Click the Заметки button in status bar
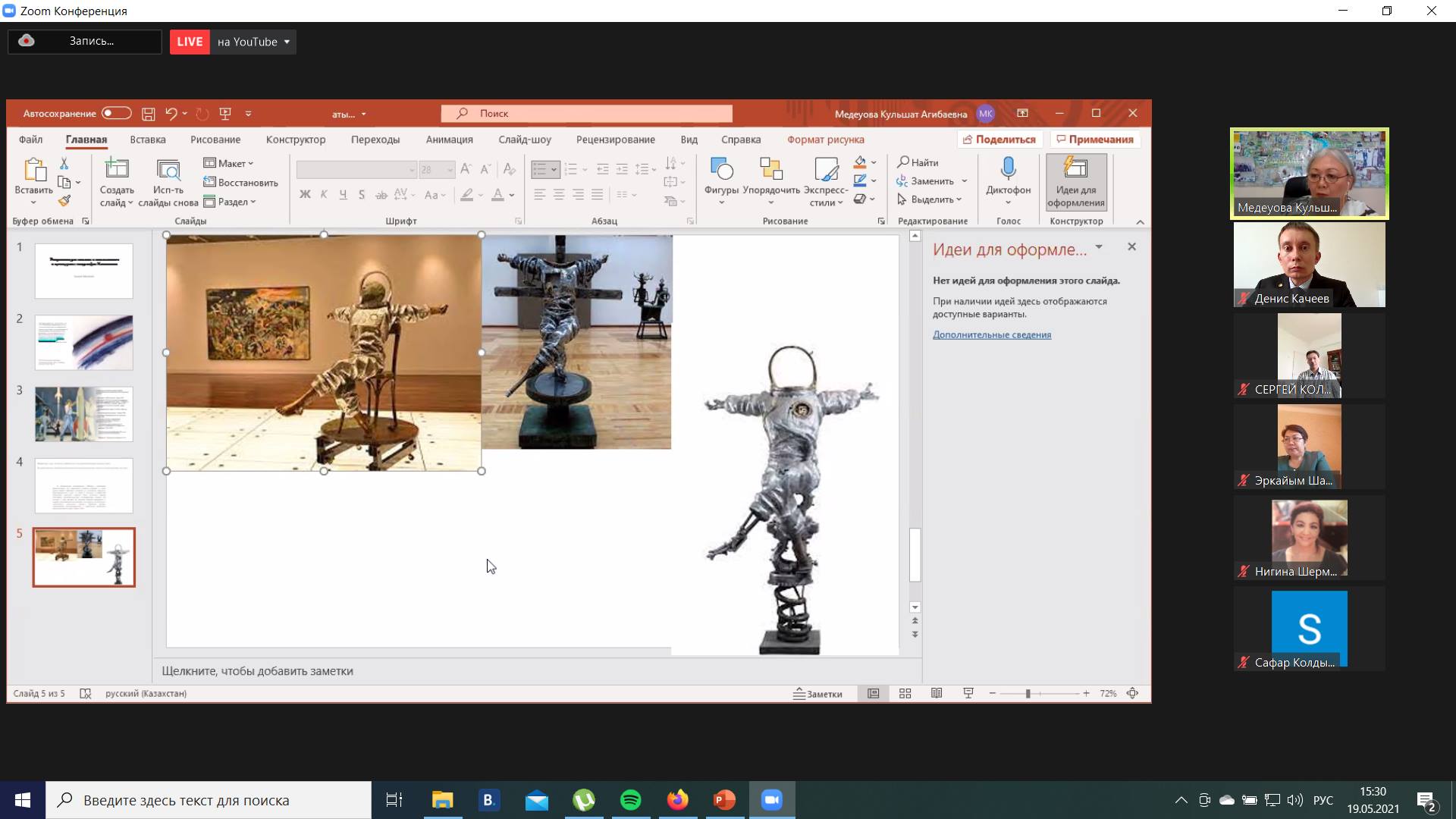 [817, 694]
